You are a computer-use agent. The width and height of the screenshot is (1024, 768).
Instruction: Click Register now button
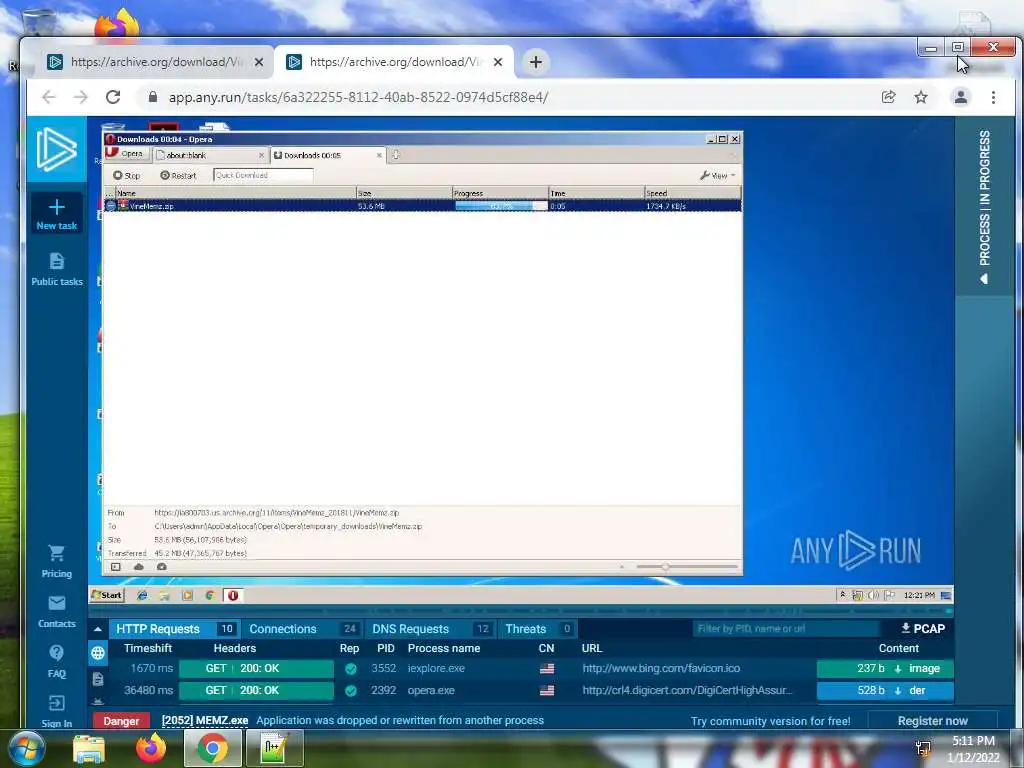[933, 721]
